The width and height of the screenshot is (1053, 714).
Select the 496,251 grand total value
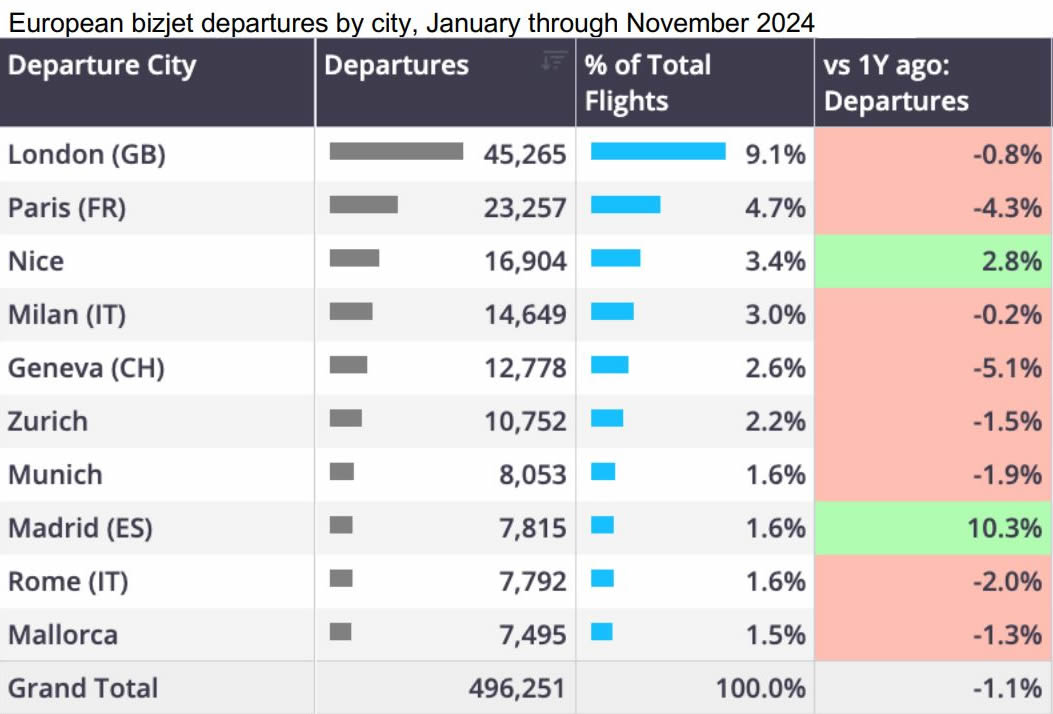tap(516, 688)
